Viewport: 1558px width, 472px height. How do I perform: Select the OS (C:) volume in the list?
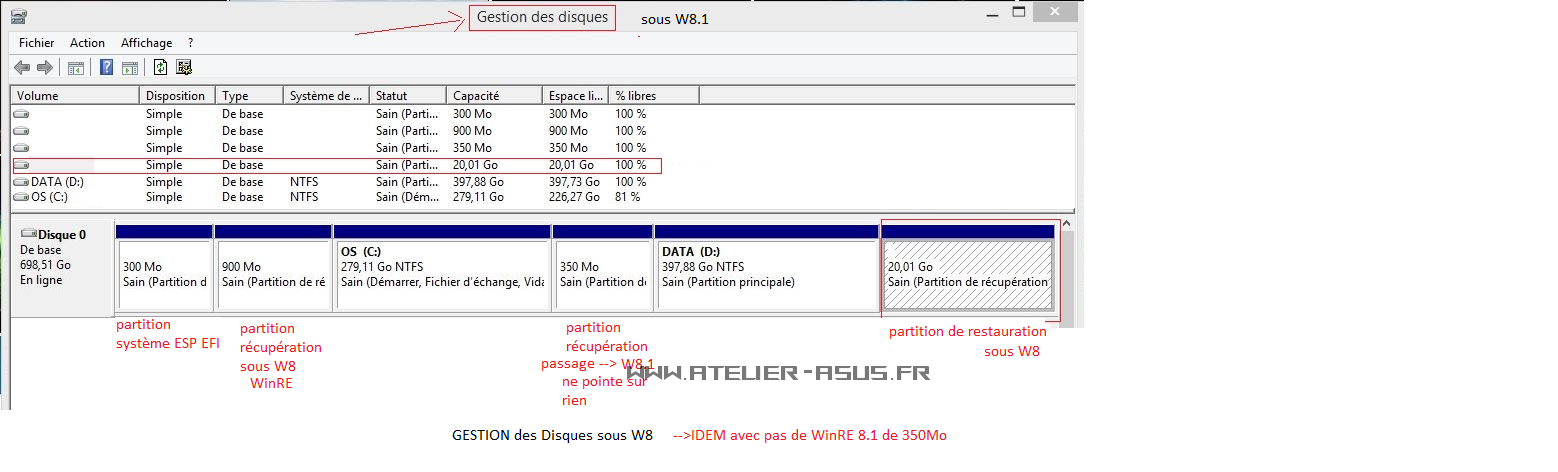(46, 197)
